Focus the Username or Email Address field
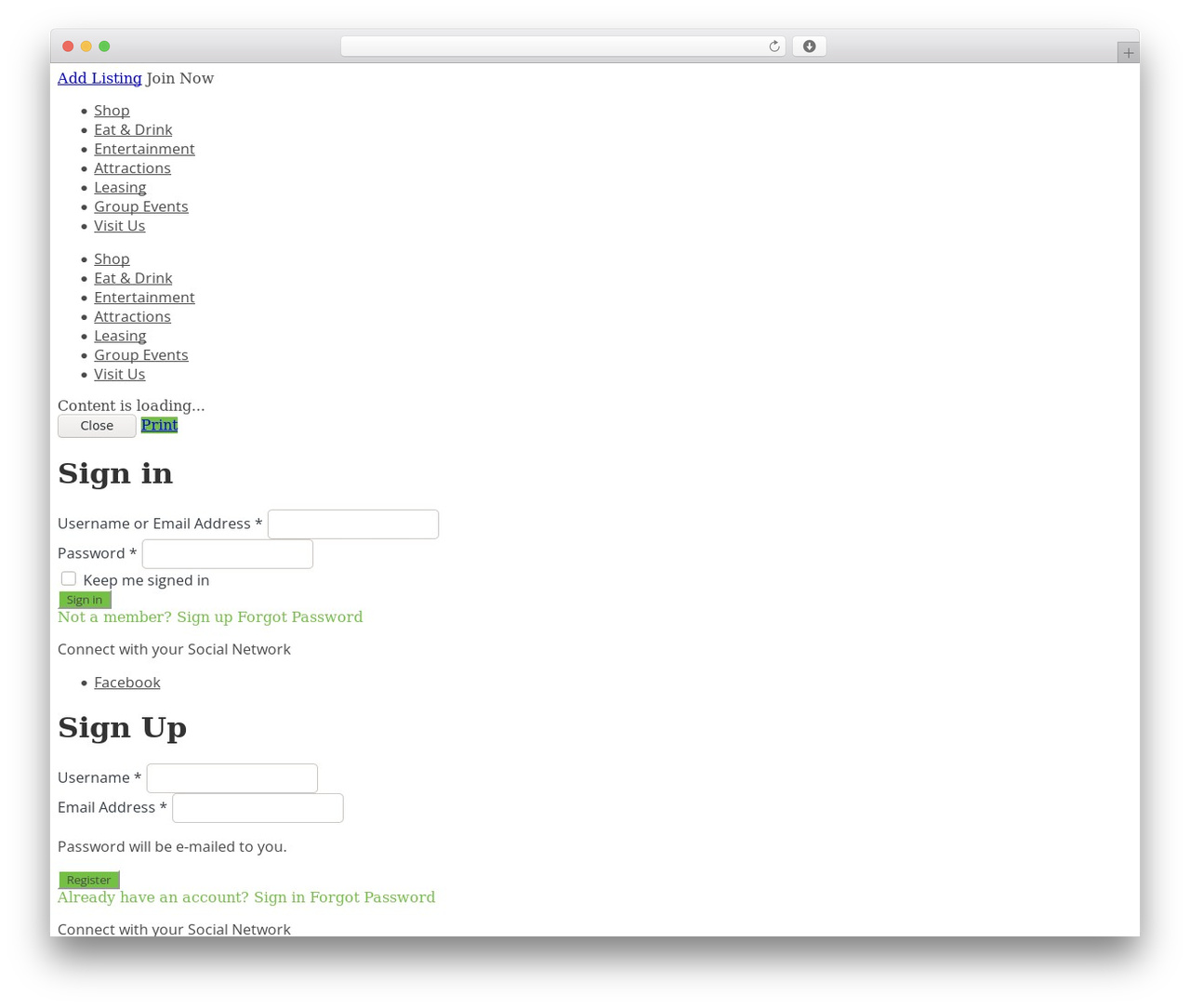Viewport: 1190px width, 1008px height. tap(353, 524)
